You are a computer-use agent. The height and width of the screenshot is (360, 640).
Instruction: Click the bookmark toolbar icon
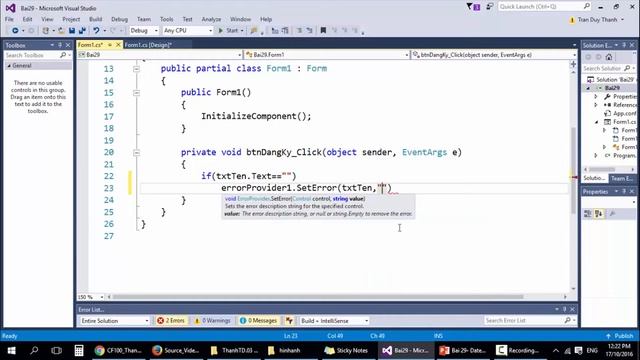323,31
